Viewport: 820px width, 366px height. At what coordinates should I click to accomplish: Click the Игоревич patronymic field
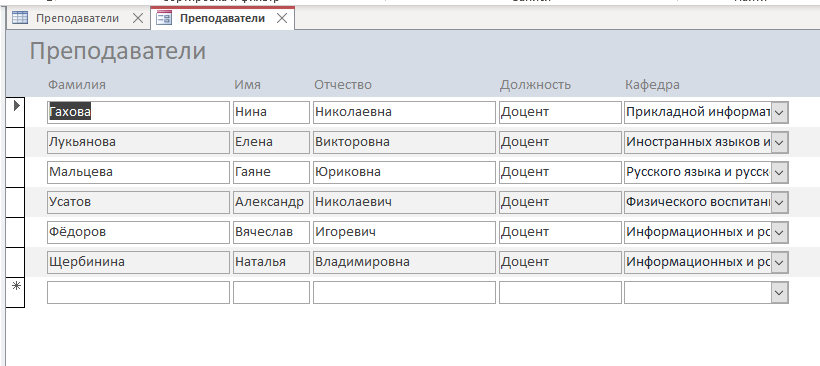tap(404, 233)
